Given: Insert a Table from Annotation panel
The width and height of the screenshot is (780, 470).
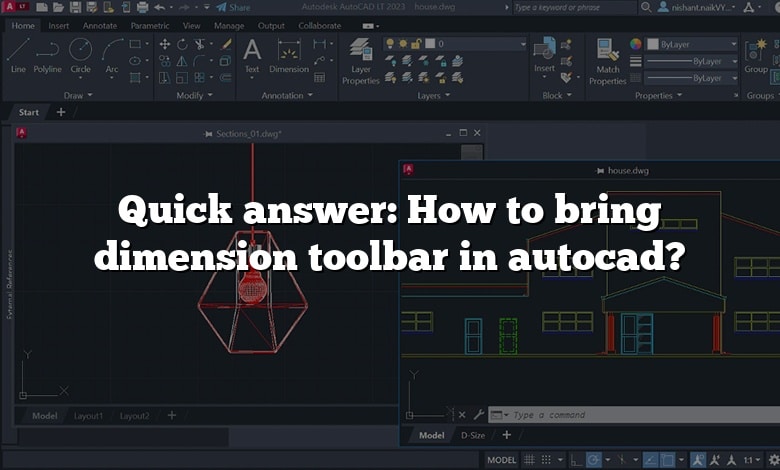Looking at the screenshot, I should pos(319,77).
